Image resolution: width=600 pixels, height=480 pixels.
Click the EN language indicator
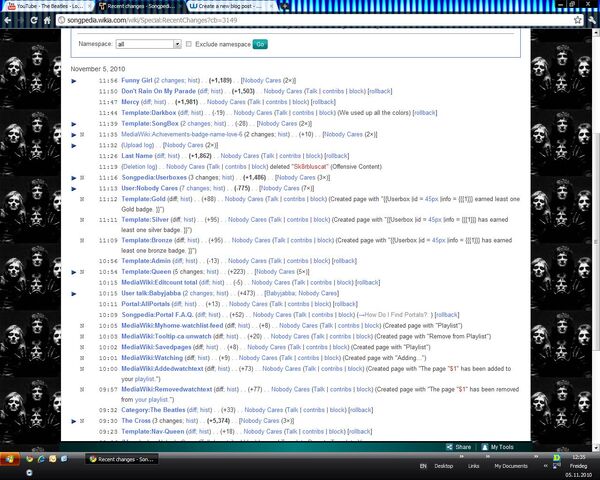(x=423, y=466)
